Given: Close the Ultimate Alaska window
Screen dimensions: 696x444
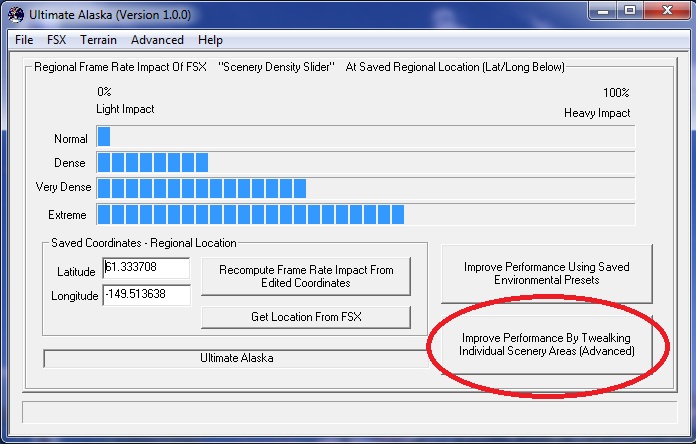Looking at the screenshot, I should click(667, 11).
